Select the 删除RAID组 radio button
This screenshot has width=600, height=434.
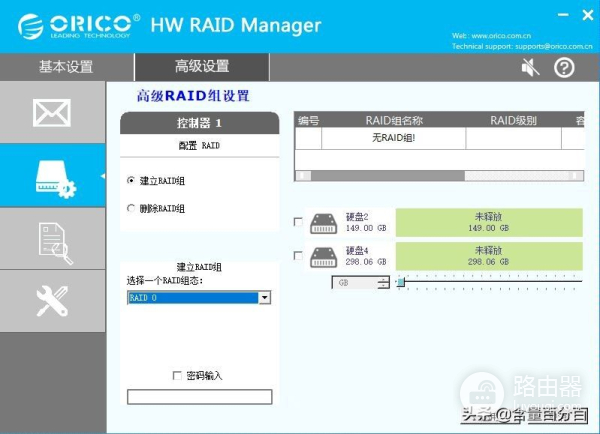click(x=131, y=208)
